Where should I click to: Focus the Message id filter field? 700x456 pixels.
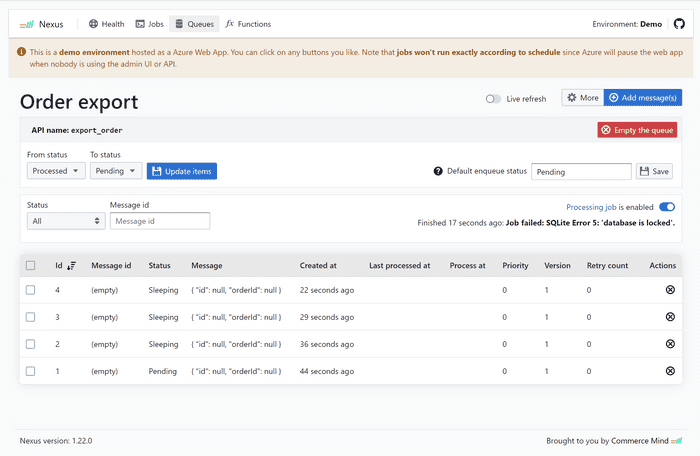click(x=160, y=221)
